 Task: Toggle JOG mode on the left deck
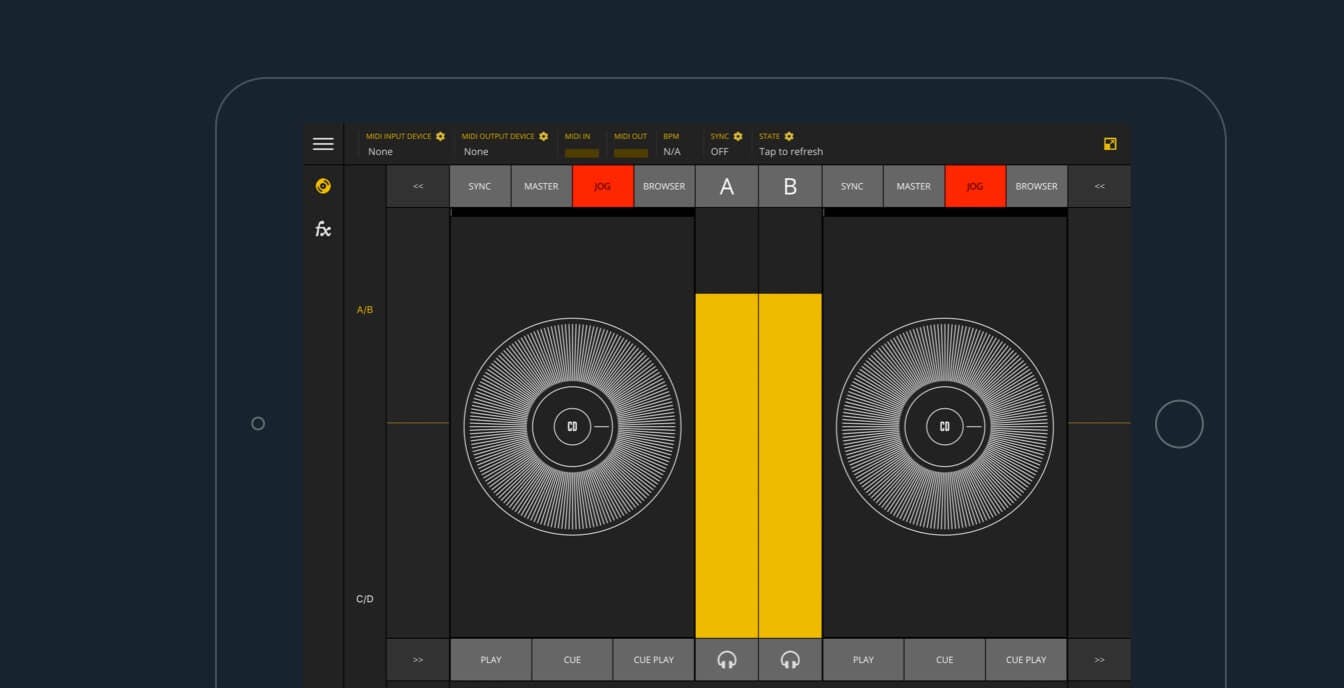(x=602, y=186)
